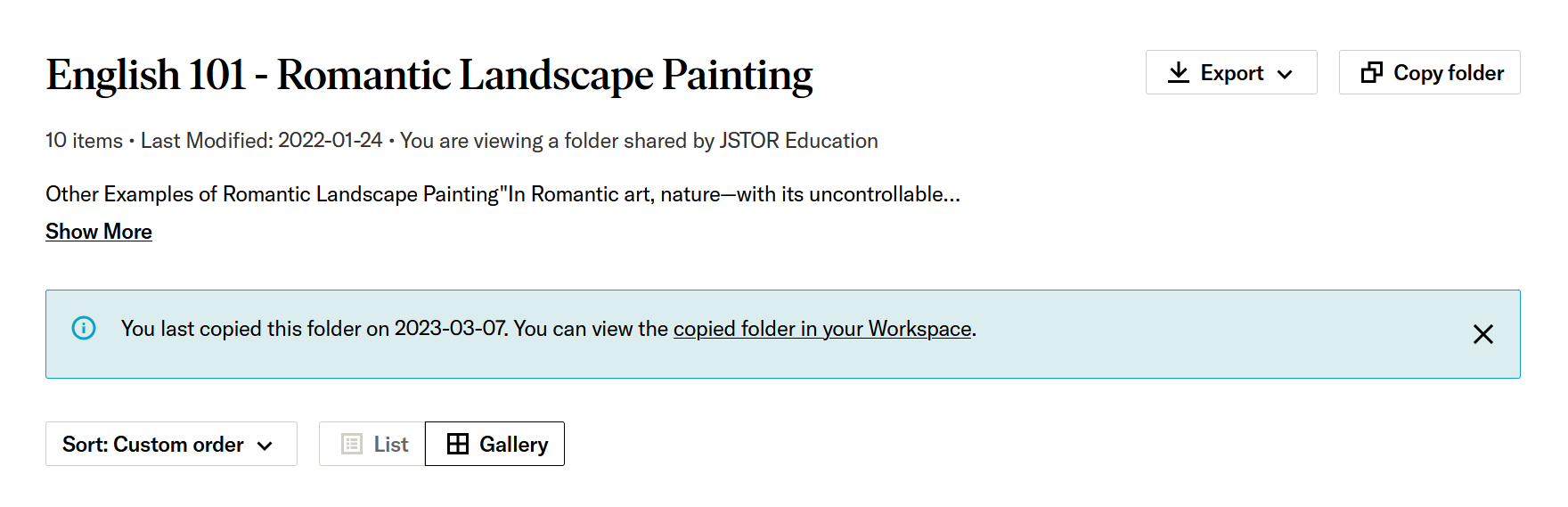
Task: Click the English 101 folder title
Action: pos(429,75)
